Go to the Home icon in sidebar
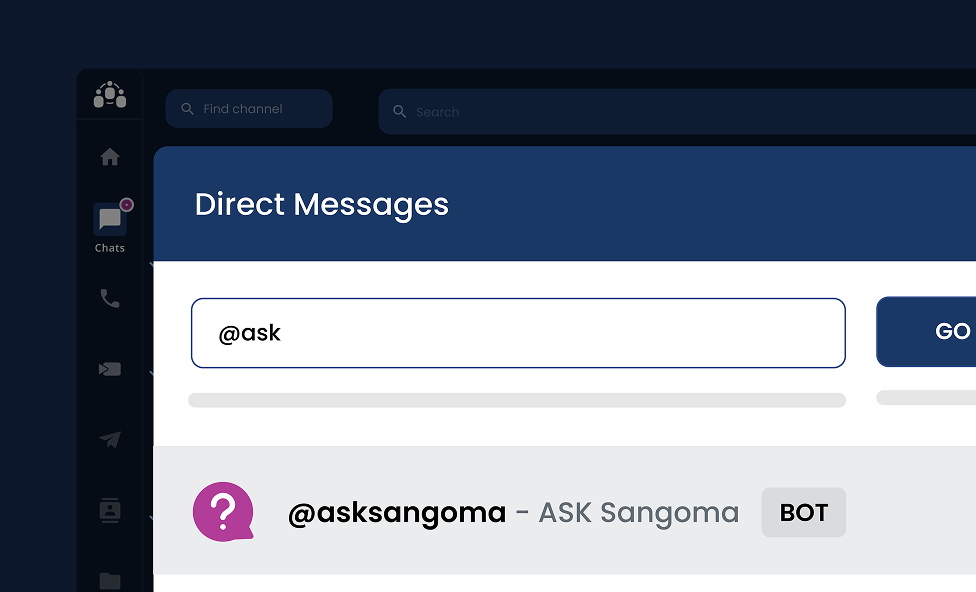 [110, 157]
